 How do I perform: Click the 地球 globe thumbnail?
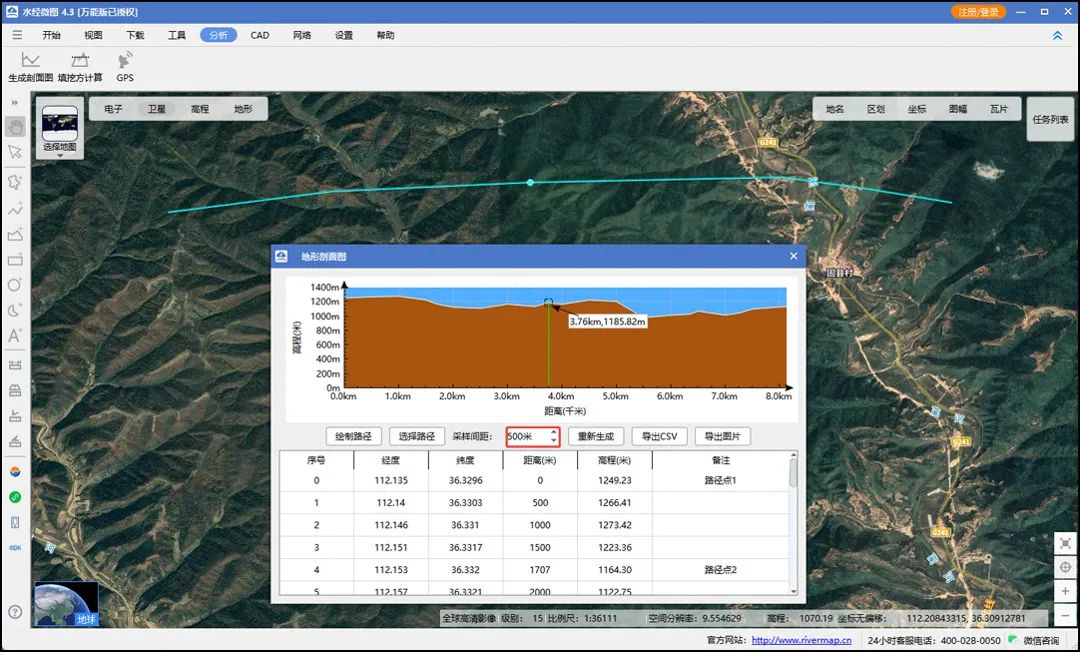pos(66,604)
